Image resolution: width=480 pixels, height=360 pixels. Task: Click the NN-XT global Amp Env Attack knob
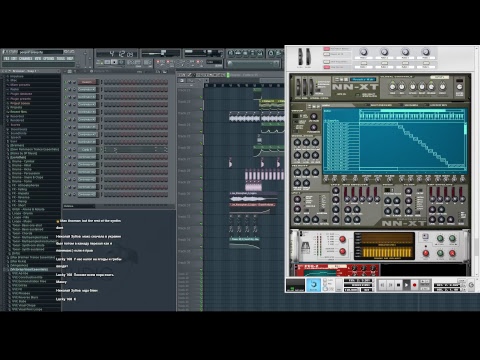click(413, 87)
